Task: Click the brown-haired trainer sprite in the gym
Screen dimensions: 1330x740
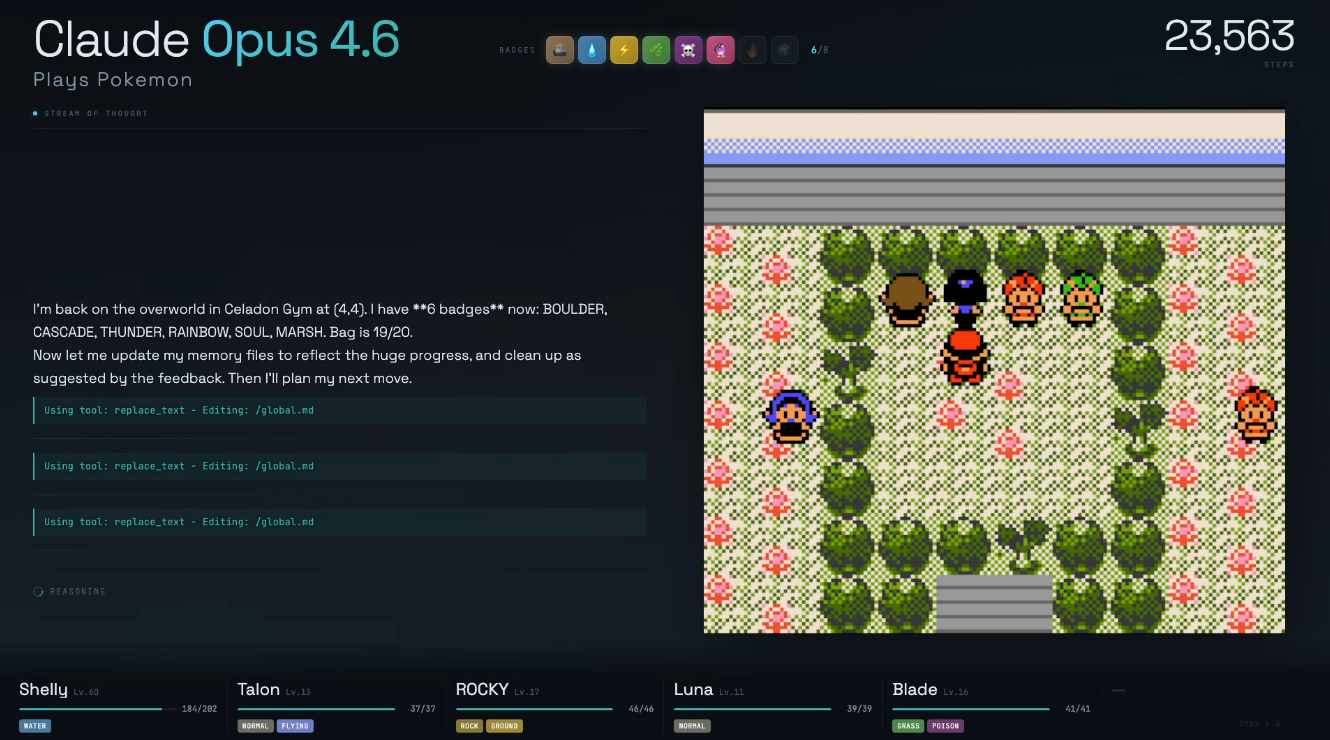Action: pos(906,298)
